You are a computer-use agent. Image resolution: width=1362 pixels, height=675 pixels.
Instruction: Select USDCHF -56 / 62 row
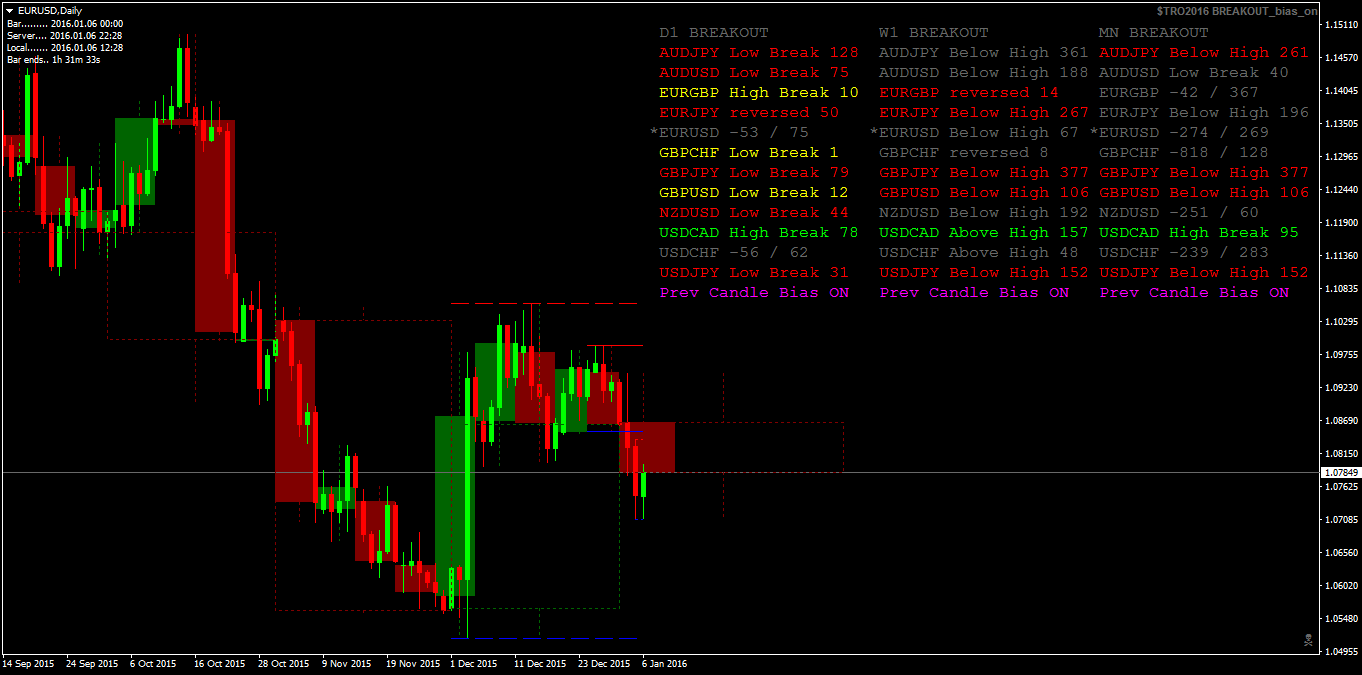click(x=734, y=253)
